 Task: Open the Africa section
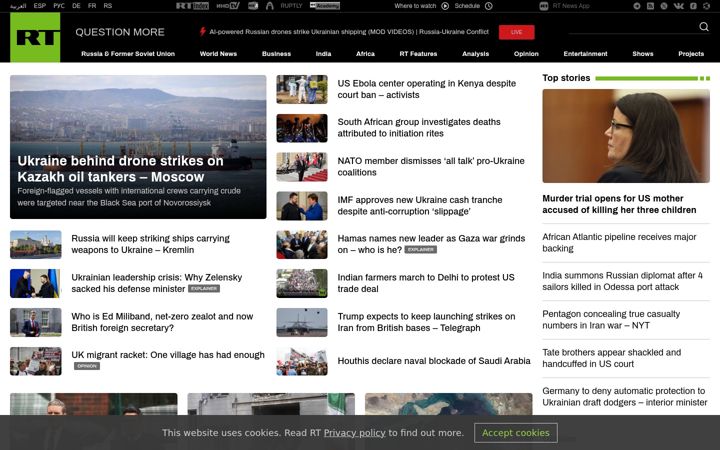366,54
